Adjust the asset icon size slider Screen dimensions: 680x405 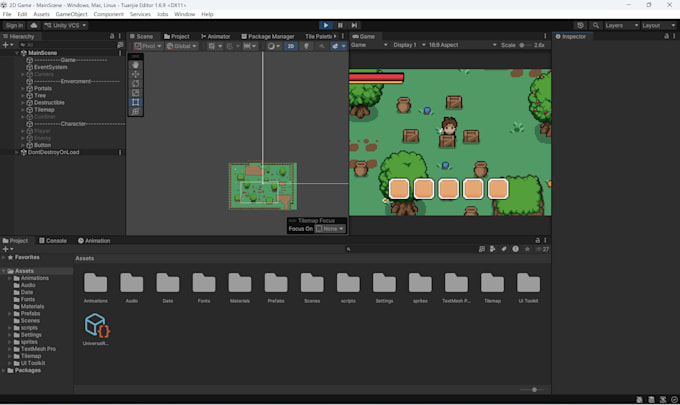click(534, 389)
